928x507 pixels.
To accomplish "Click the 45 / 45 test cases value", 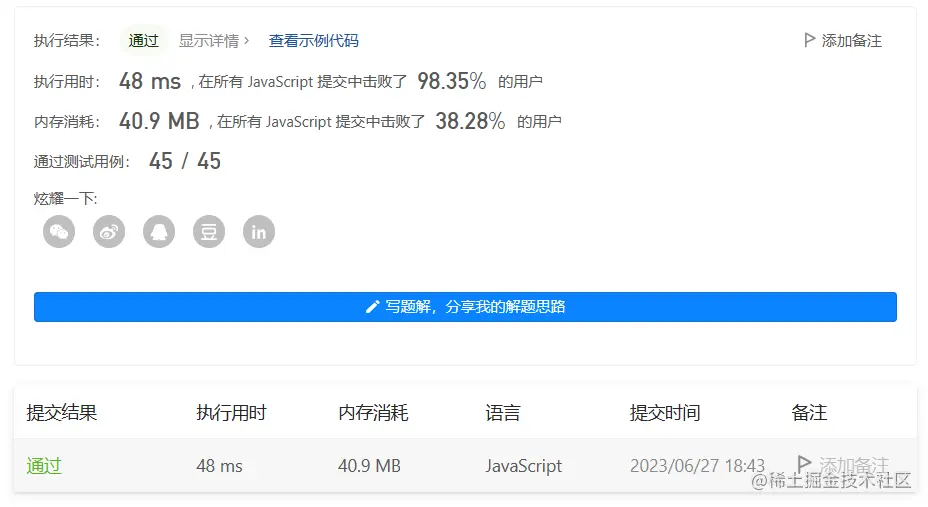I will point(185,161).
